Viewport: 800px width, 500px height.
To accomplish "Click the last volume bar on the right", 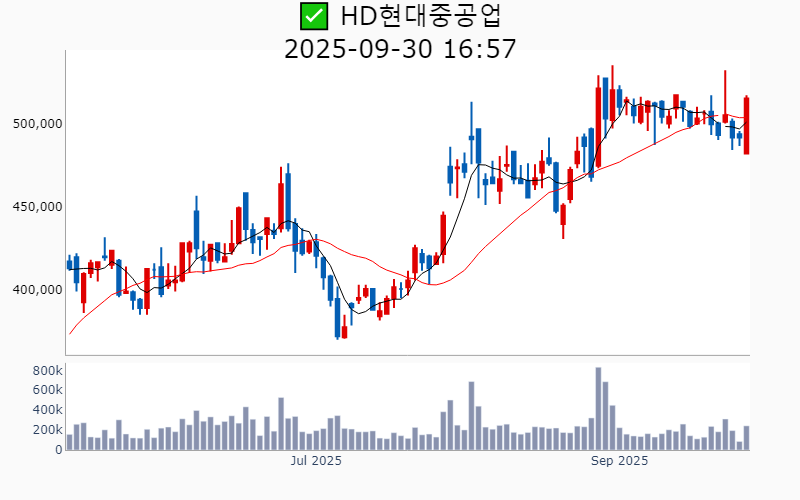I will pos(746,438).
